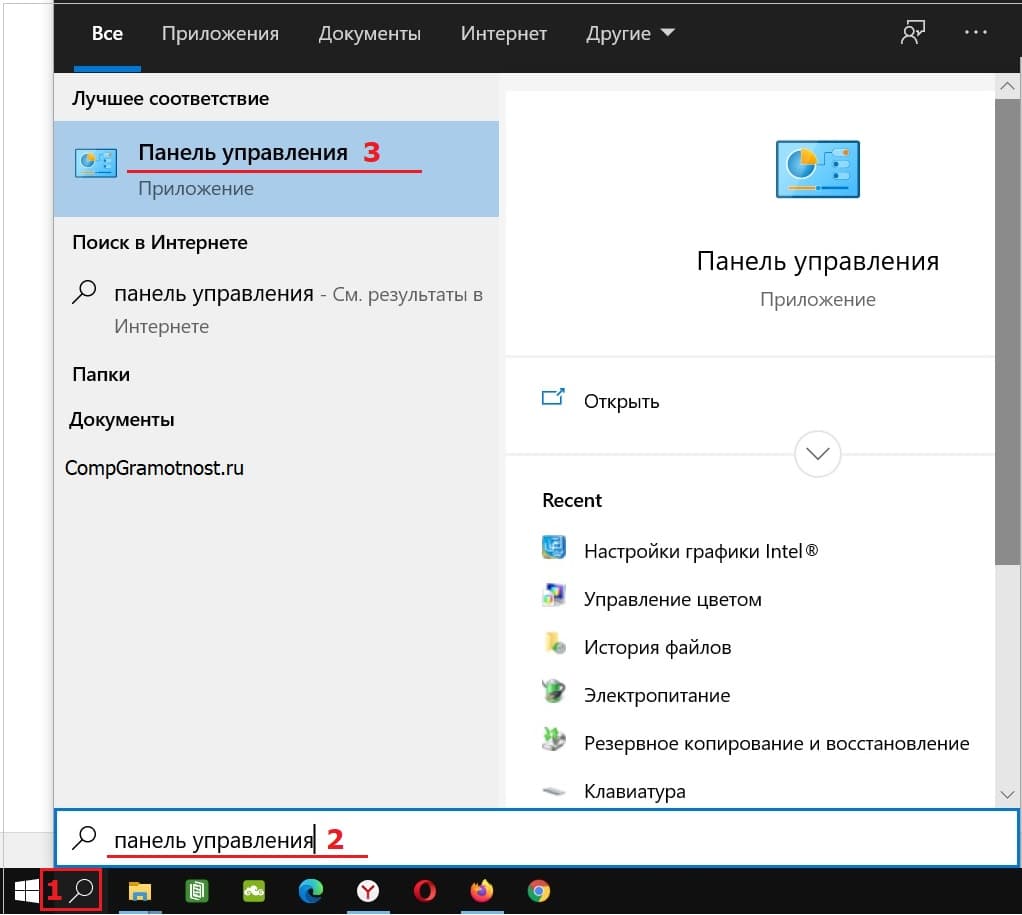Open the three-dots options menu
The height and width of the screenshot is (915, 1022).
click(x=976, y=33)
